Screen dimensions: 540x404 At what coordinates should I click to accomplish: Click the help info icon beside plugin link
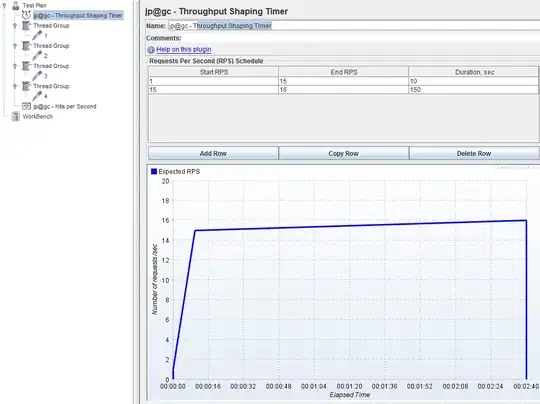pyautogui.click(x=151, y=50)
